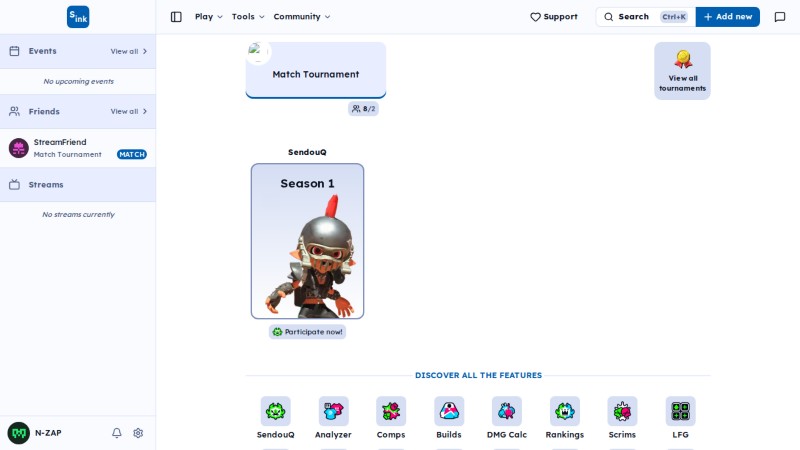The width and height of the screenshot is (800, 450).
Task: Click the N-ZAP username label
Action: [48, 433]
